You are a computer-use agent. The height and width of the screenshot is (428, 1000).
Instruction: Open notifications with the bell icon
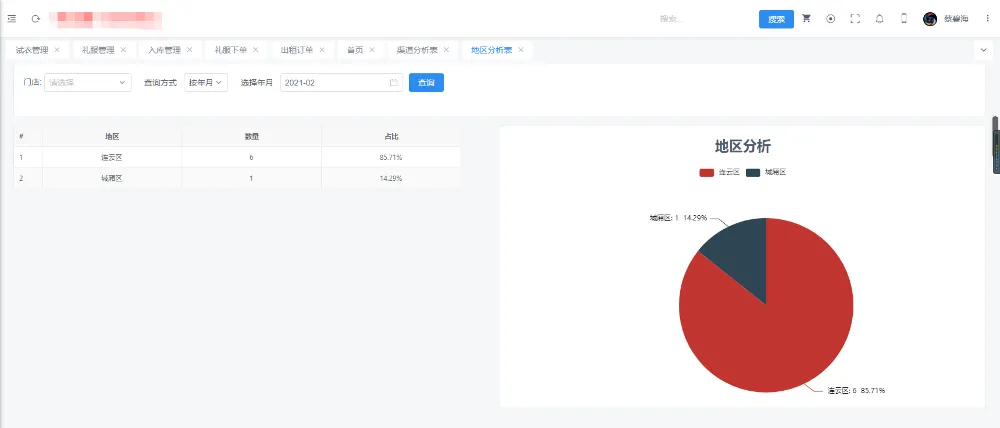(879, 19)
